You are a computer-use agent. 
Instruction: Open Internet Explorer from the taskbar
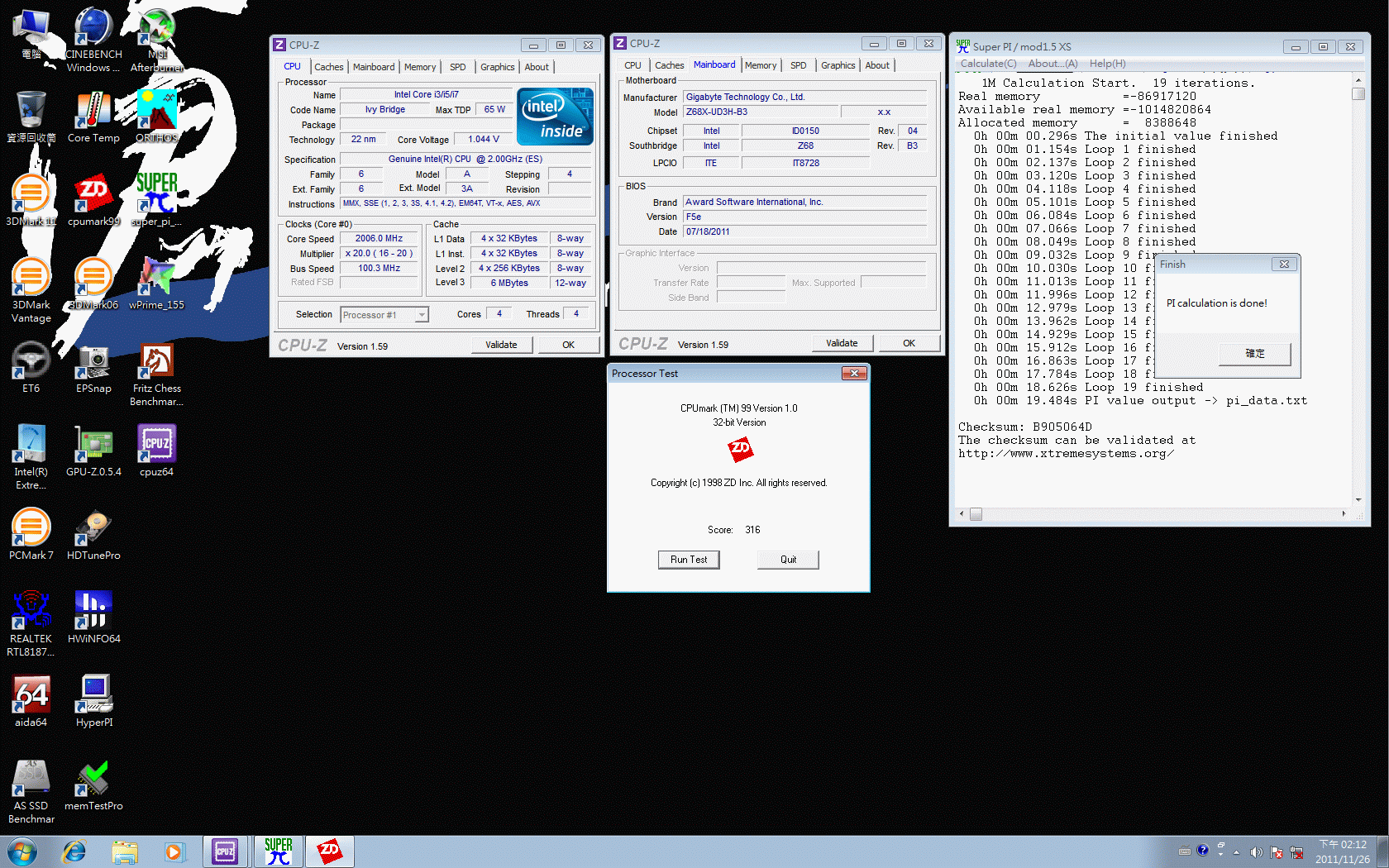point(74,851)
